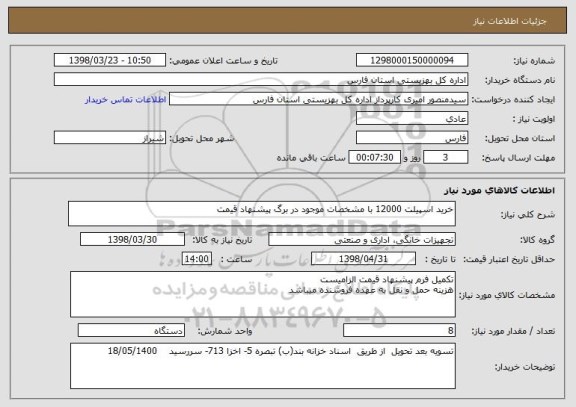
Task: Click the label شهر محل تحویل
Action: (x=202, y=138)
